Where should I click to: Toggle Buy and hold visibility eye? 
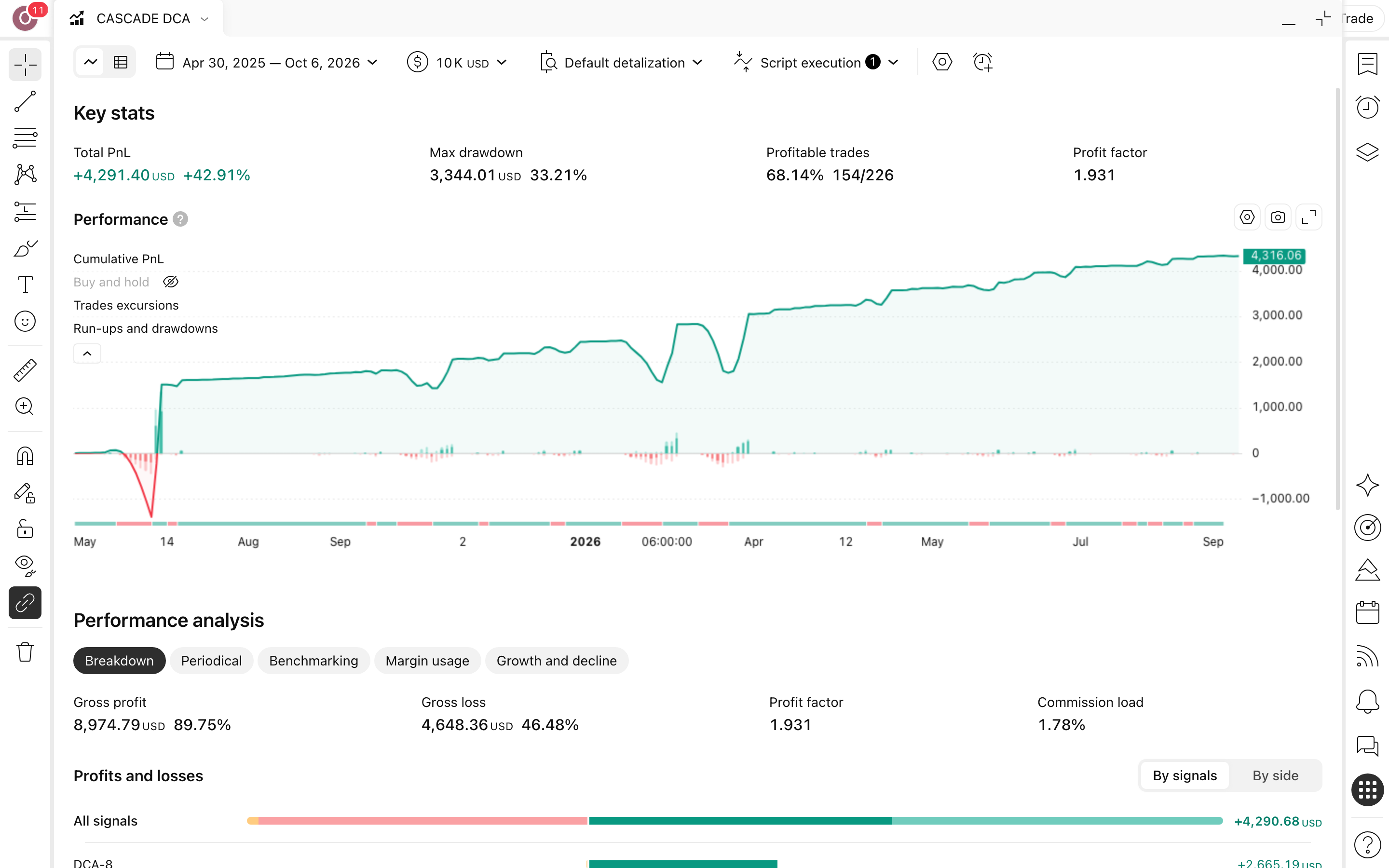pos(170,282)
